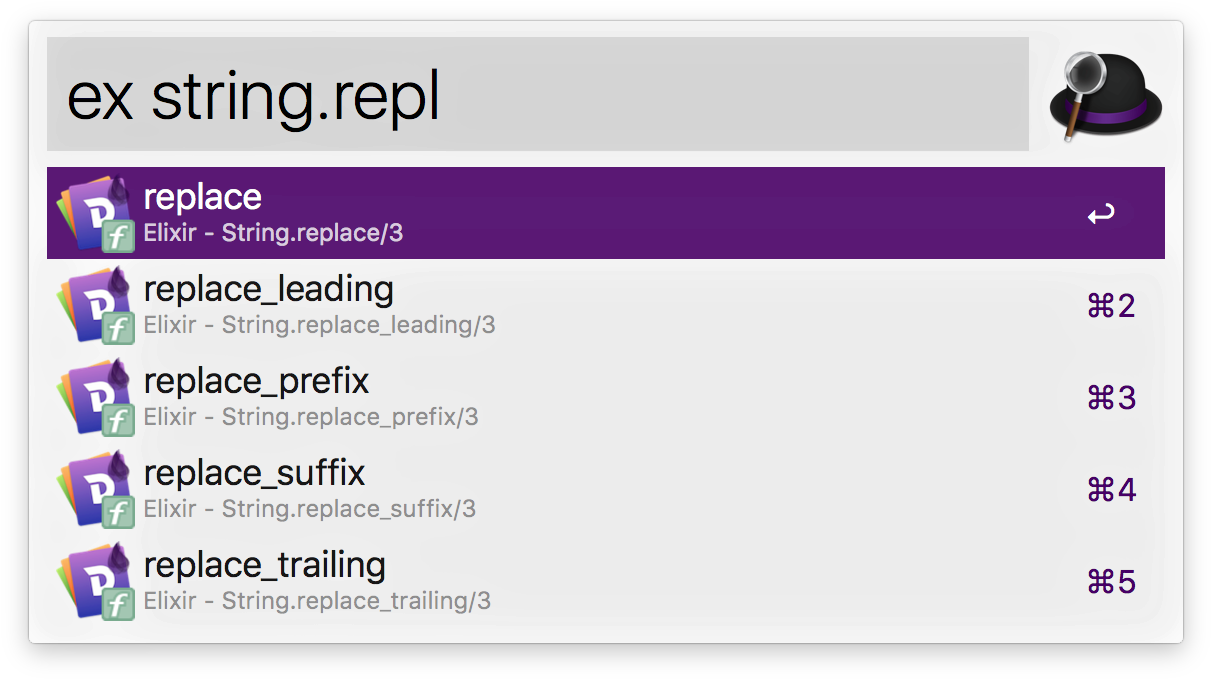Select the highlighted 'replace' result title

coord(203,197)
